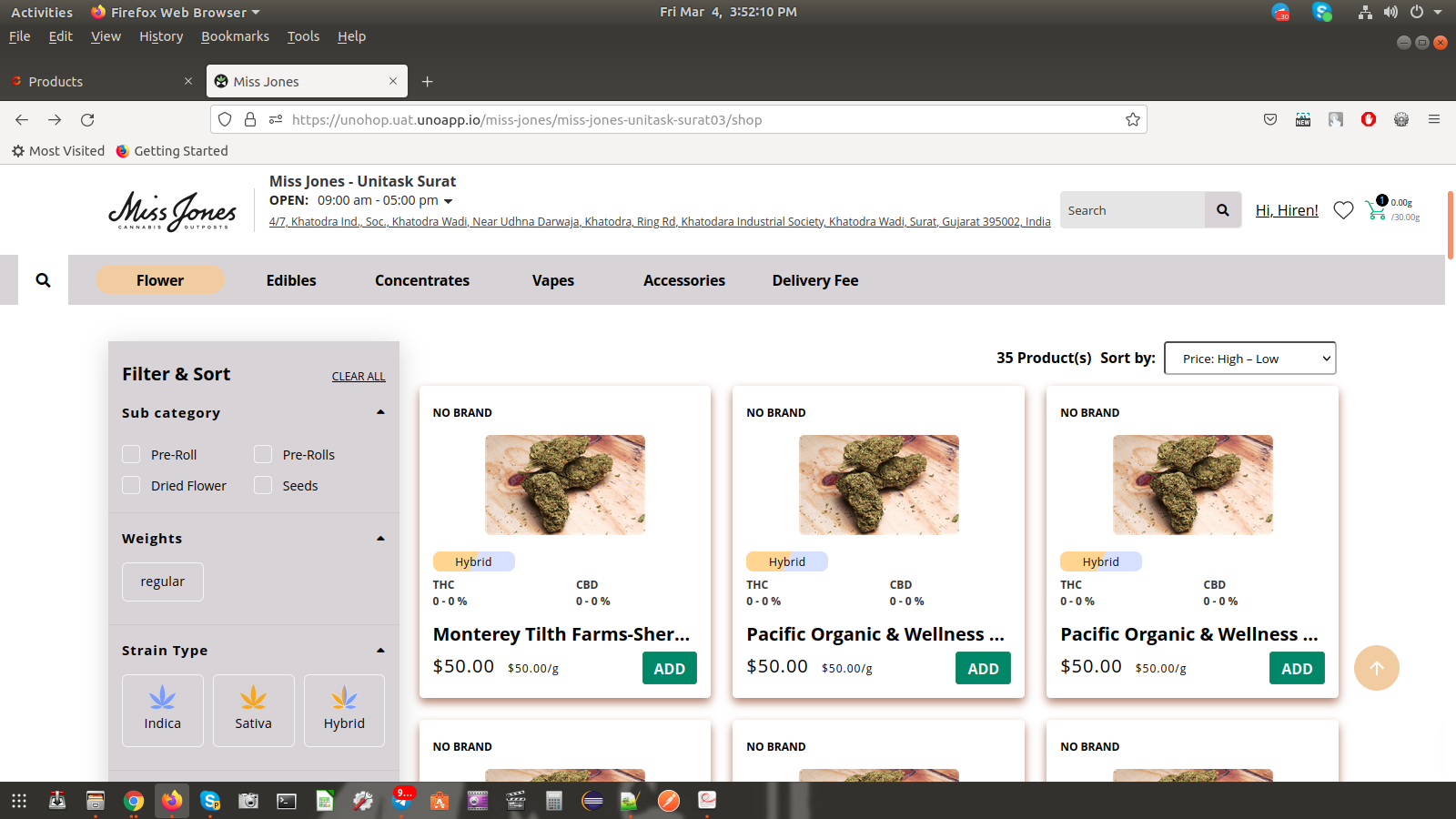Open the shopping cart icon
The image size is (1456, 819).
tap(1376, 210)
